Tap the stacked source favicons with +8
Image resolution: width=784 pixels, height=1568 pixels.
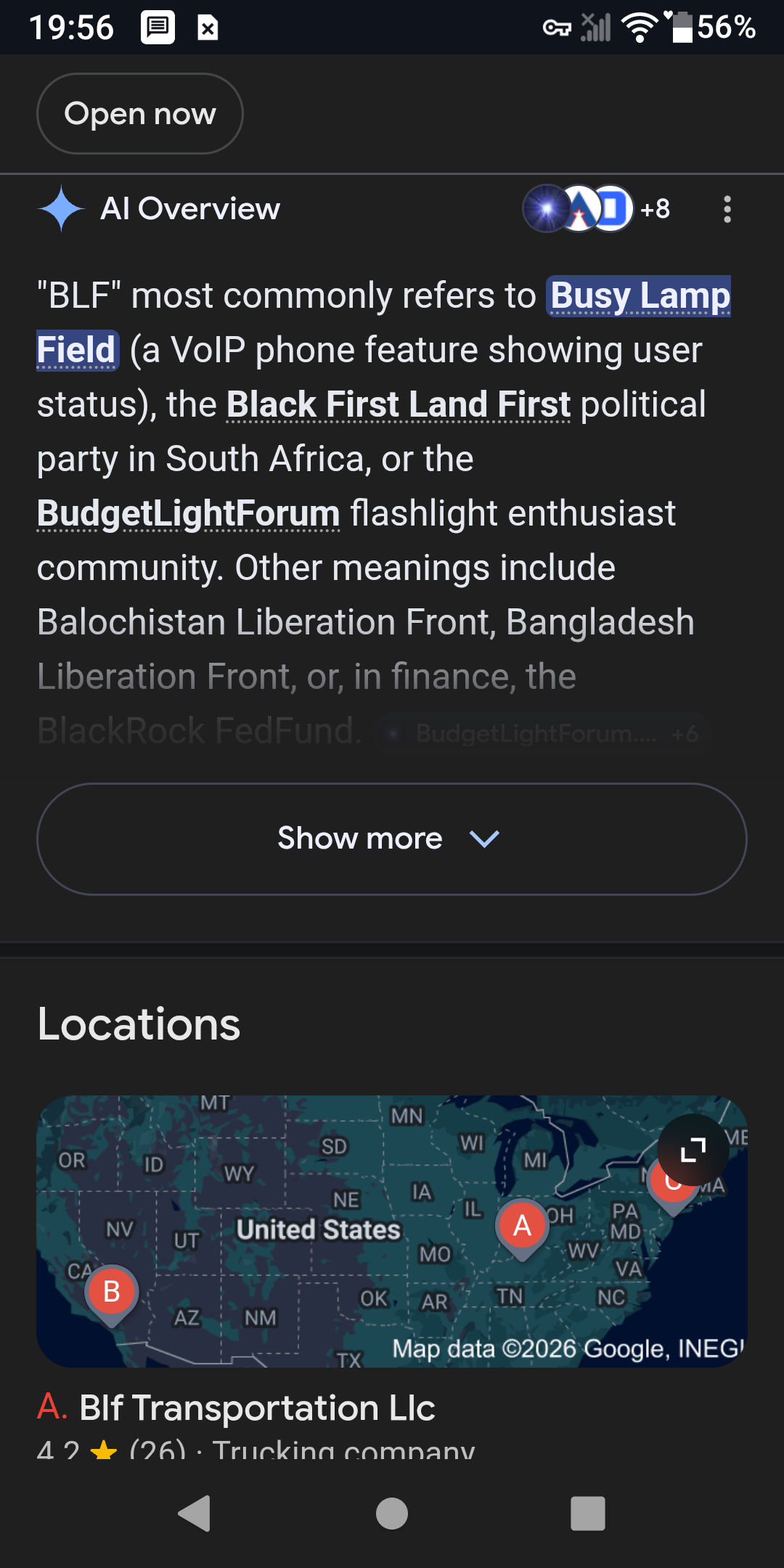pyautogui.click(x=595, y=209)
